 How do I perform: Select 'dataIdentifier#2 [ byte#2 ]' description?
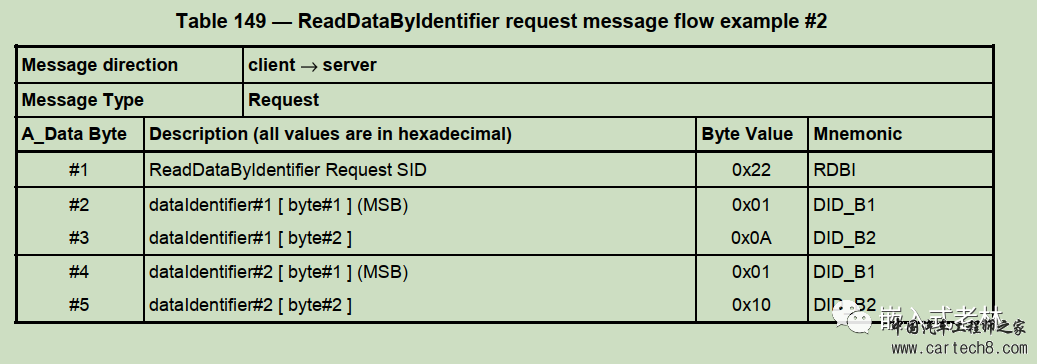pos(250,305)
